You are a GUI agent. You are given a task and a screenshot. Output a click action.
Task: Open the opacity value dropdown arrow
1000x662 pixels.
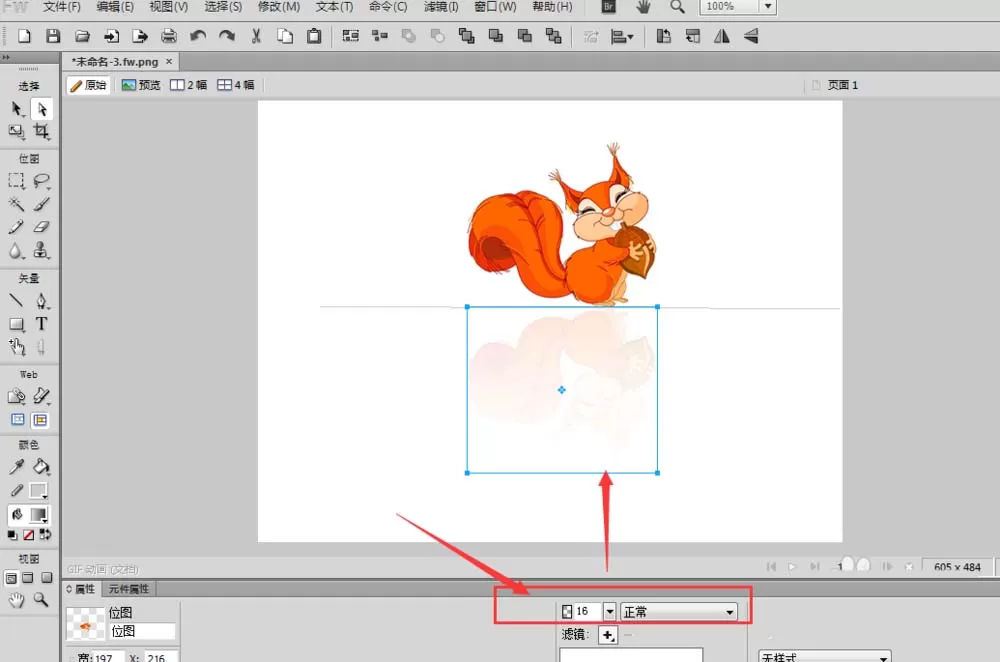(x=610, y=612)
